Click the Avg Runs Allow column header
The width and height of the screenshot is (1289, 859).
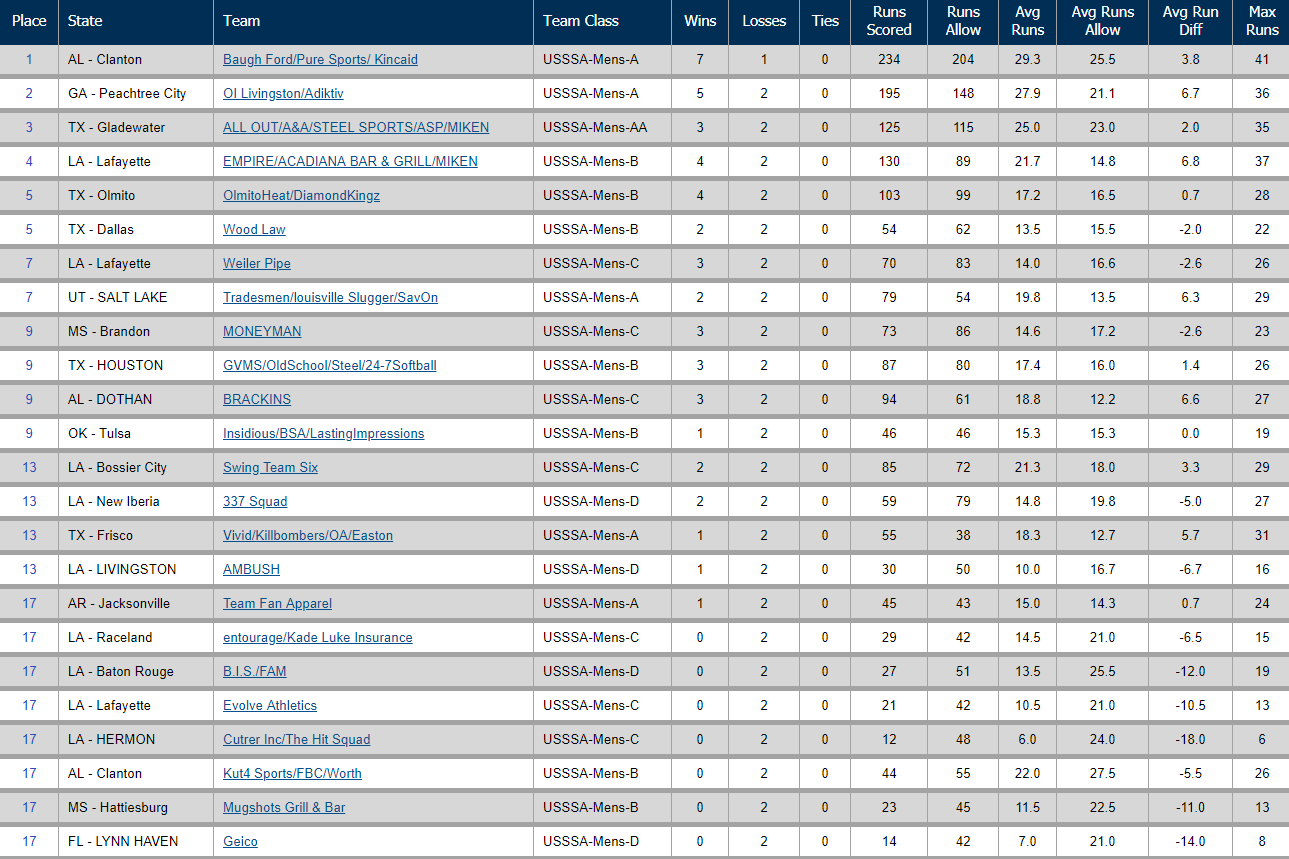point(1103,21)
